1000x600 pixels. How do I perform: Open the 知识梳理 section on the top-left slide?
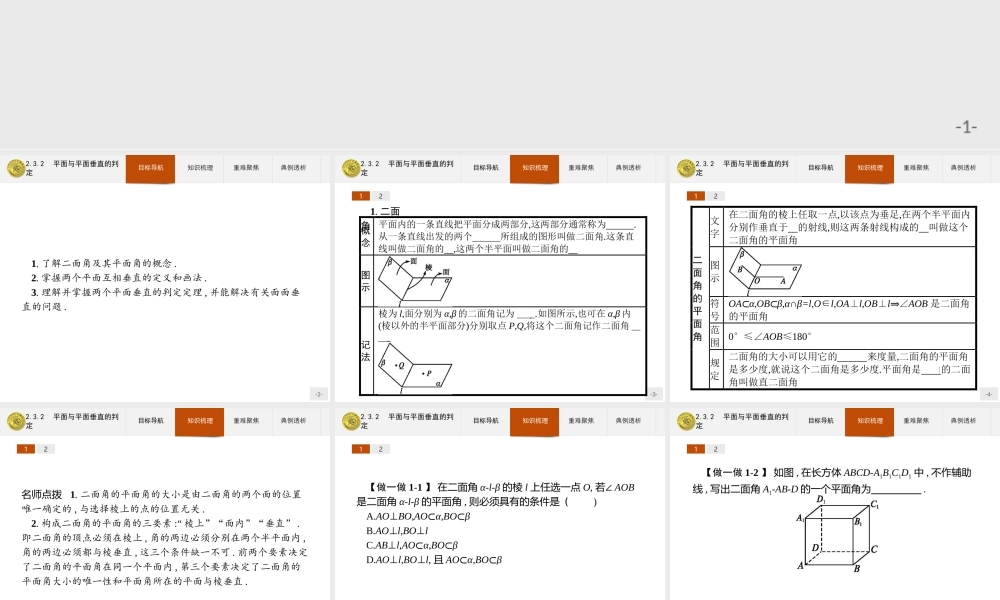pyautogui.click(x=199, y=168)
